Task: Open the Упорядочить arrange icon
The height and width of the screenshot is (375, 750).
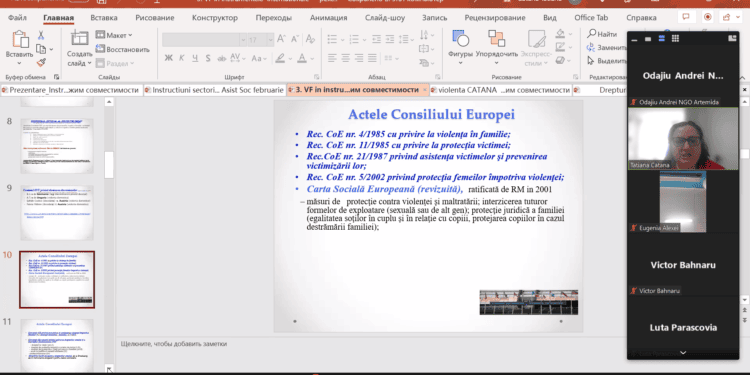Action: [x=496, y=39]
